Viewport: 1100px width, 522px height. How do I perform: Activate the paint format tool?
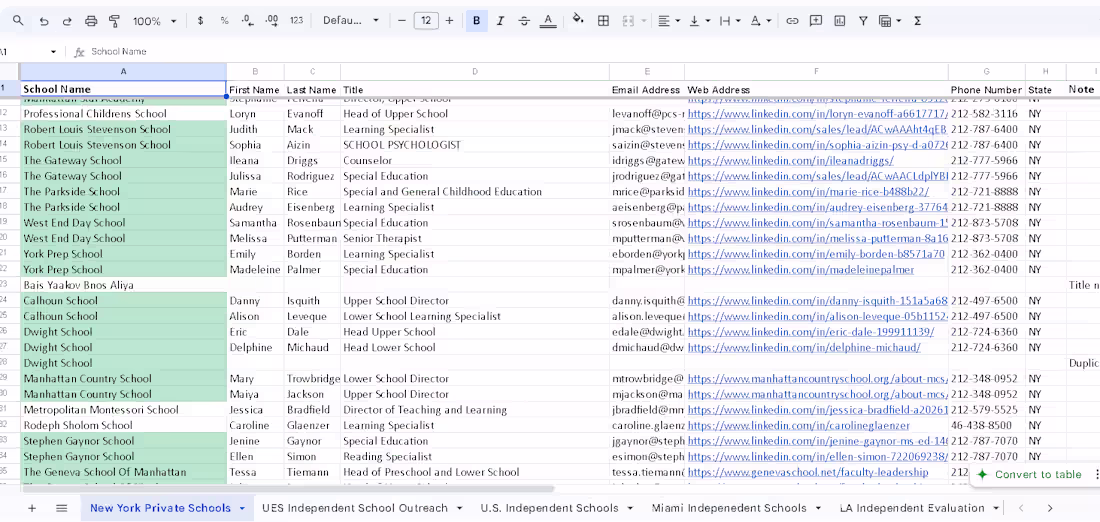[114, 21]
